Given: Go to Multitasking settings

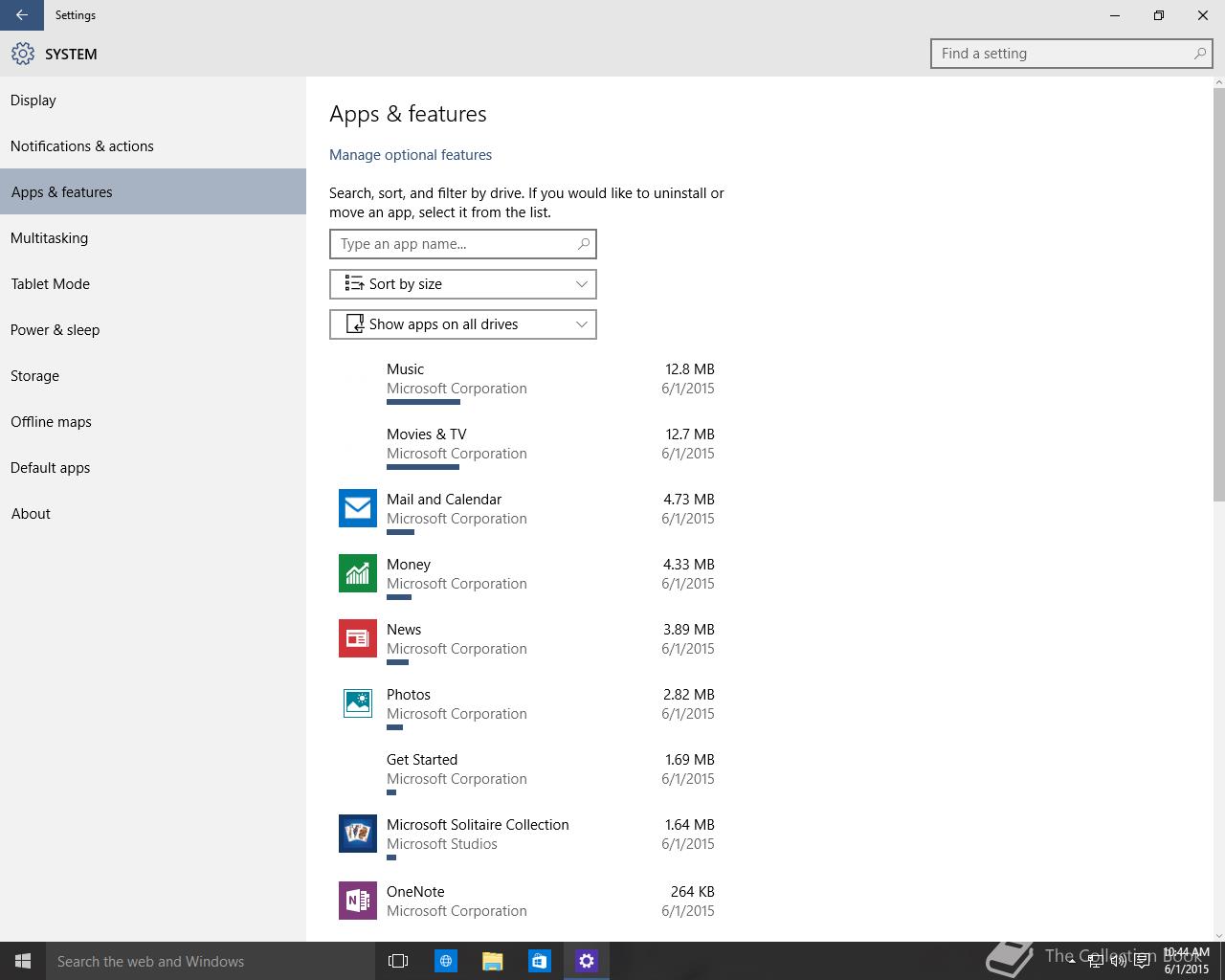Looking at the screenshot, I should click(x=153, y=238).
